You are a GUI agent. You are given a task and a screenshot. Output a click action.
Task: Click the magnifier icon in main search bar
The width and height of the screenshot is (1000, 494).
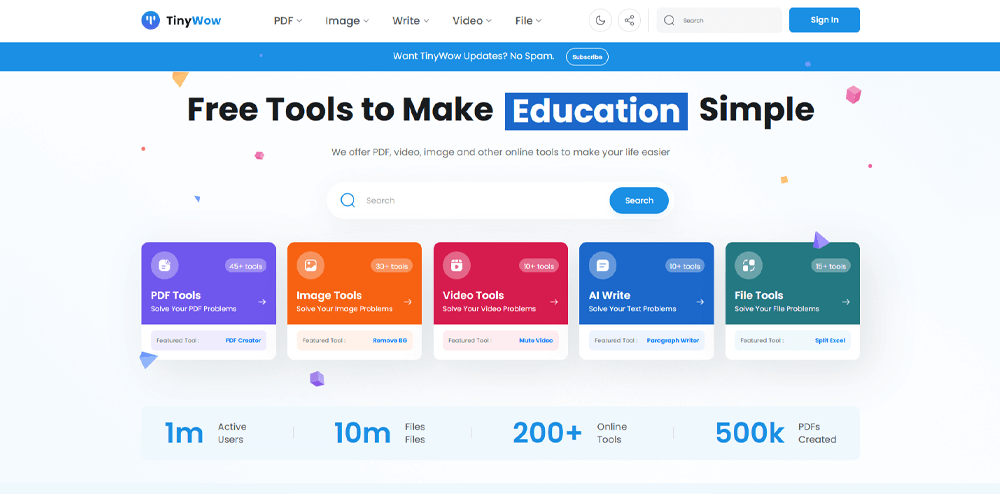(348, 200)
